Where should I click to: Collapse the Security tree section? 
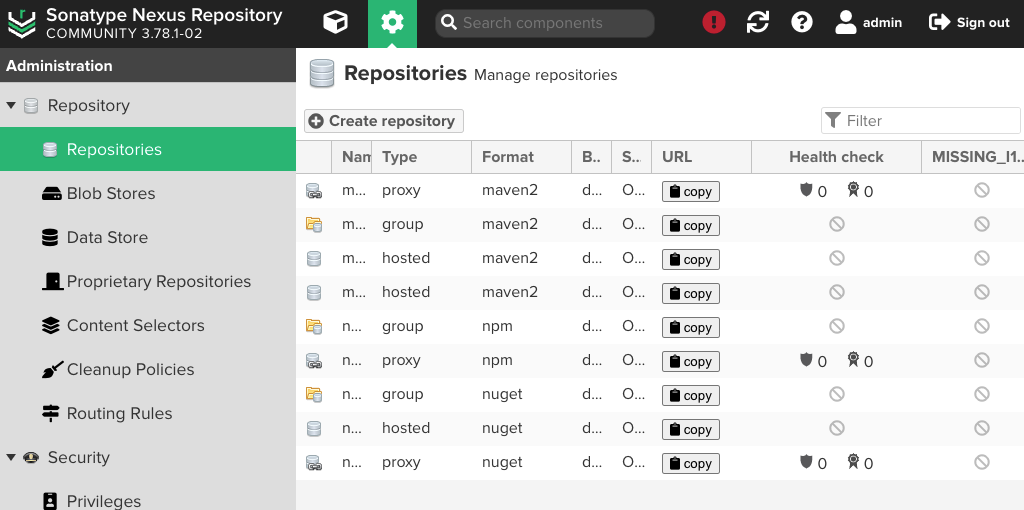[10, 457]
